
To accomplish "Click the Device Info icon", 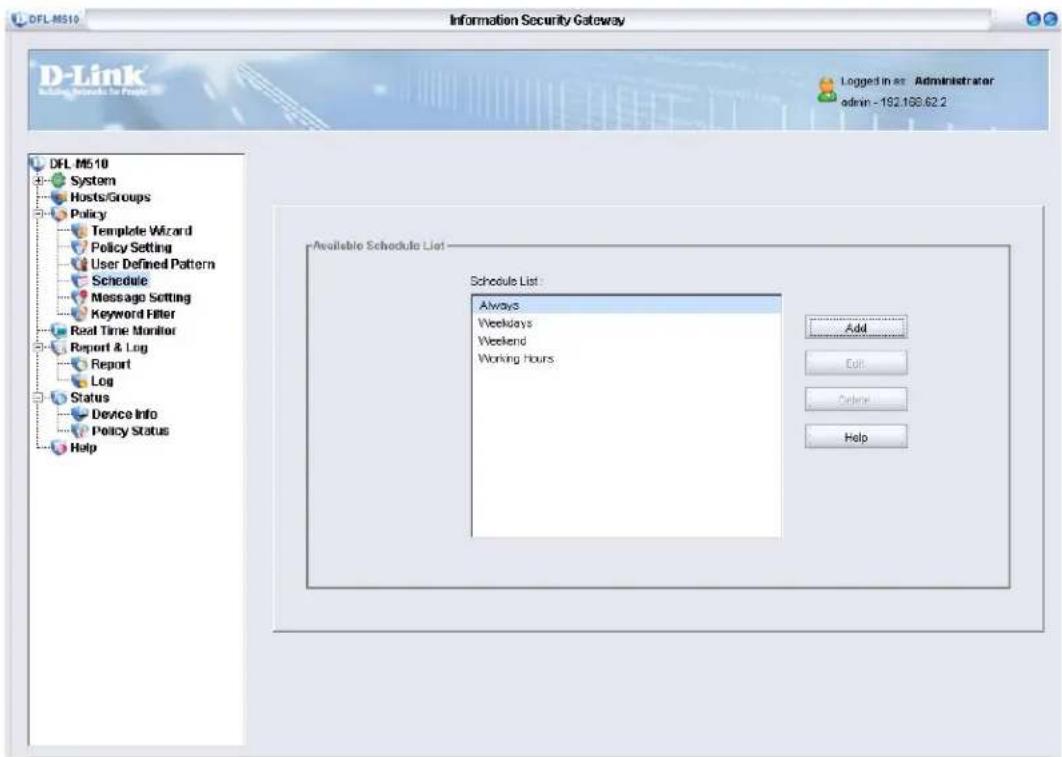I will (80, 414).
